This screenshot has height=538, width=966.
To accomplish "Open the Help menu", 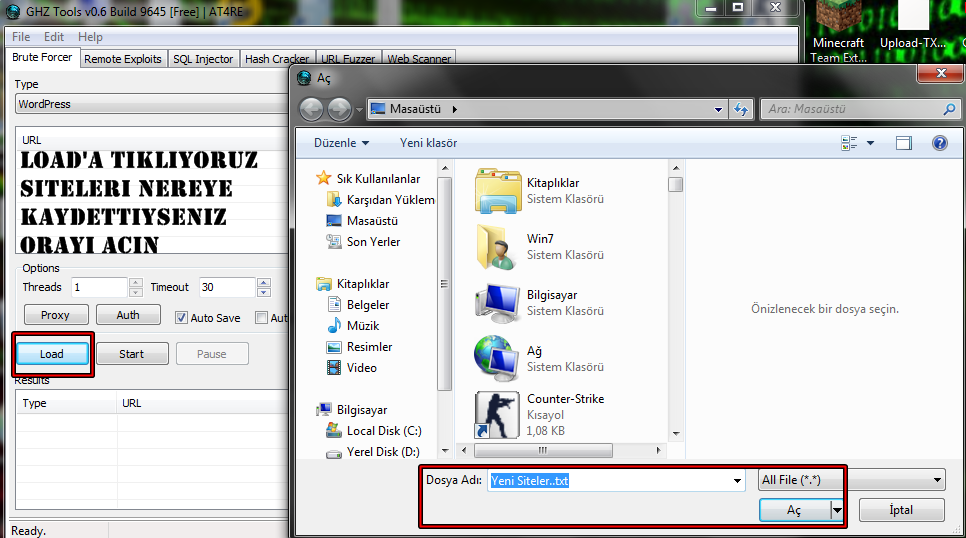I will point(90,37).
